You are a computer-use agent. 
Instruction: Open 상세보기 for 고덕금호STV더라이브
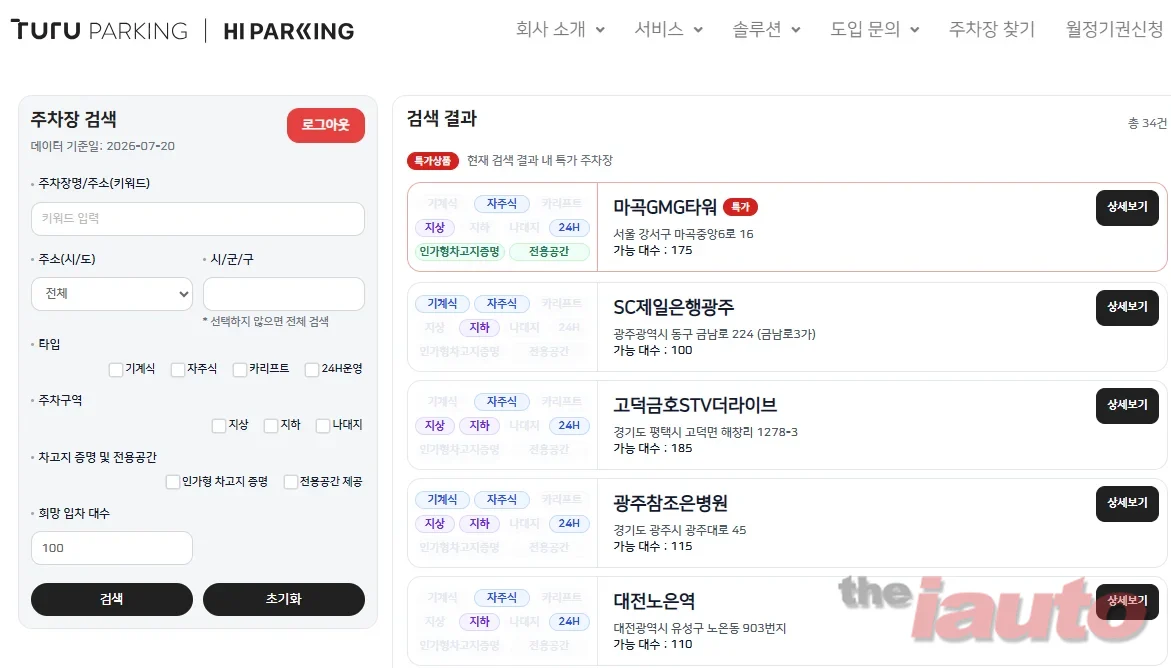1127,405
